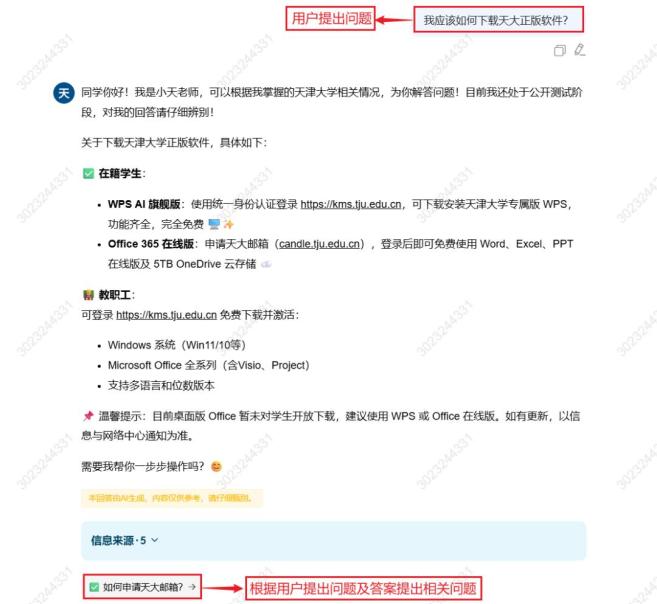
Task: Click the yellow AI-generated disclaimer banner
Action: point(172,498)
